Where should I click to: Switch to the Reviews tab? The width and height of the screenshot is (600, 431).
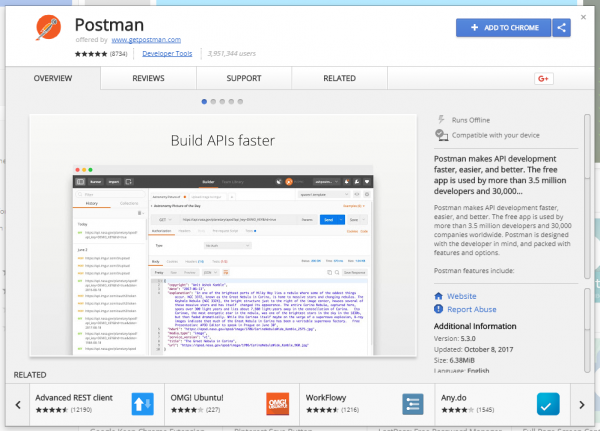[x=148, y=78]
